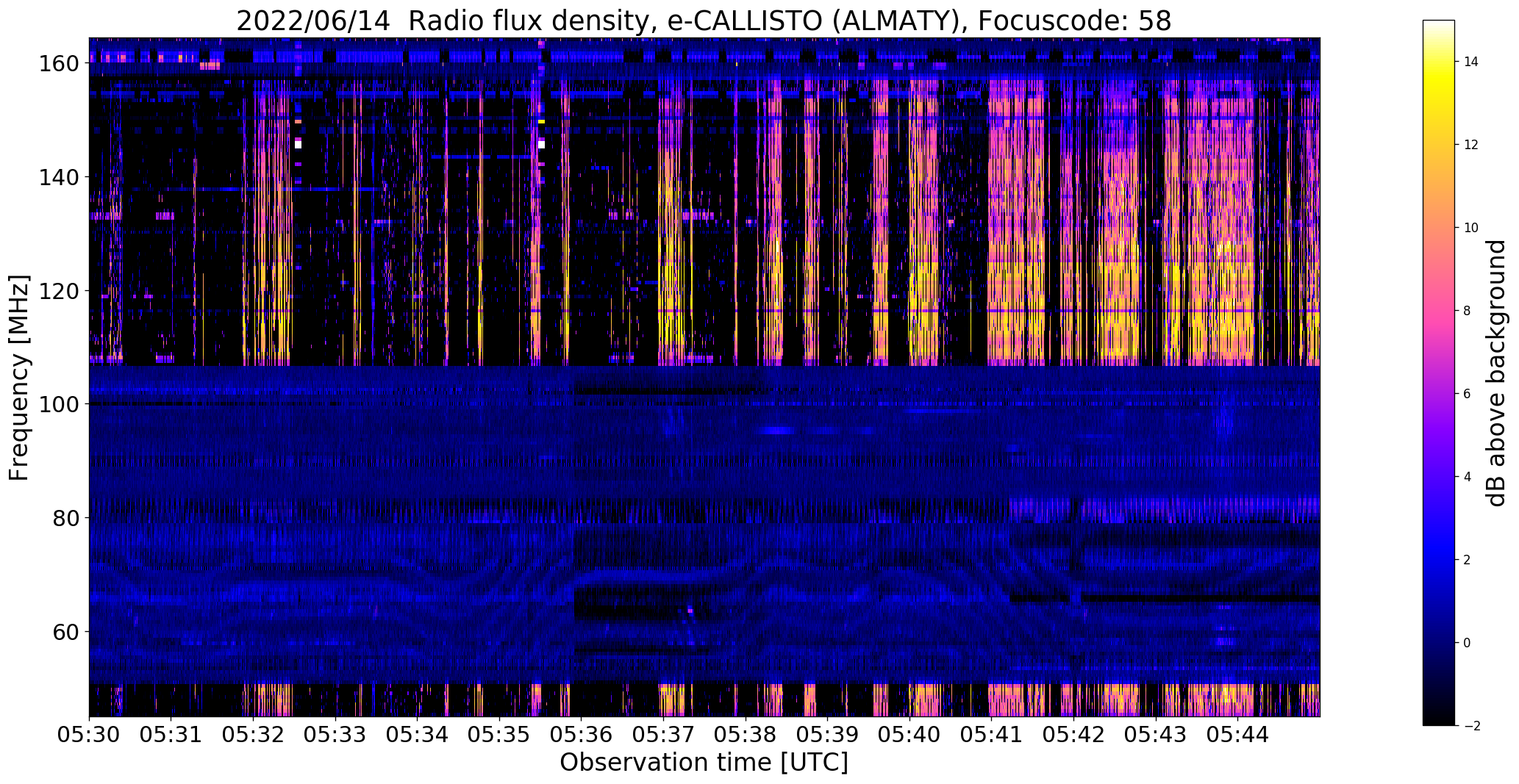Image resolution: width=1519 pixels, height=784 pixels.
Task: Click the 160 frequency tick label
Action: pyautogui.click(x=59, y=64)
